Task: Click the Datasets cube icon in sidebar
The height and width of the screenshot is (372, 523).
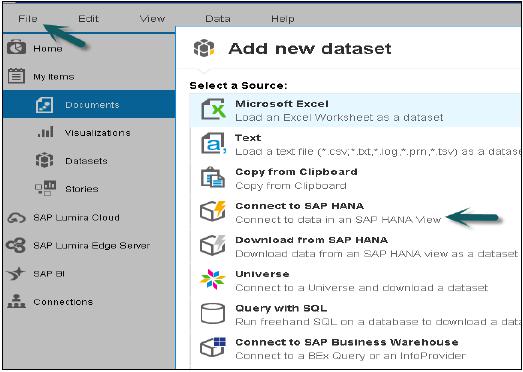Action: tap(44, 160)
